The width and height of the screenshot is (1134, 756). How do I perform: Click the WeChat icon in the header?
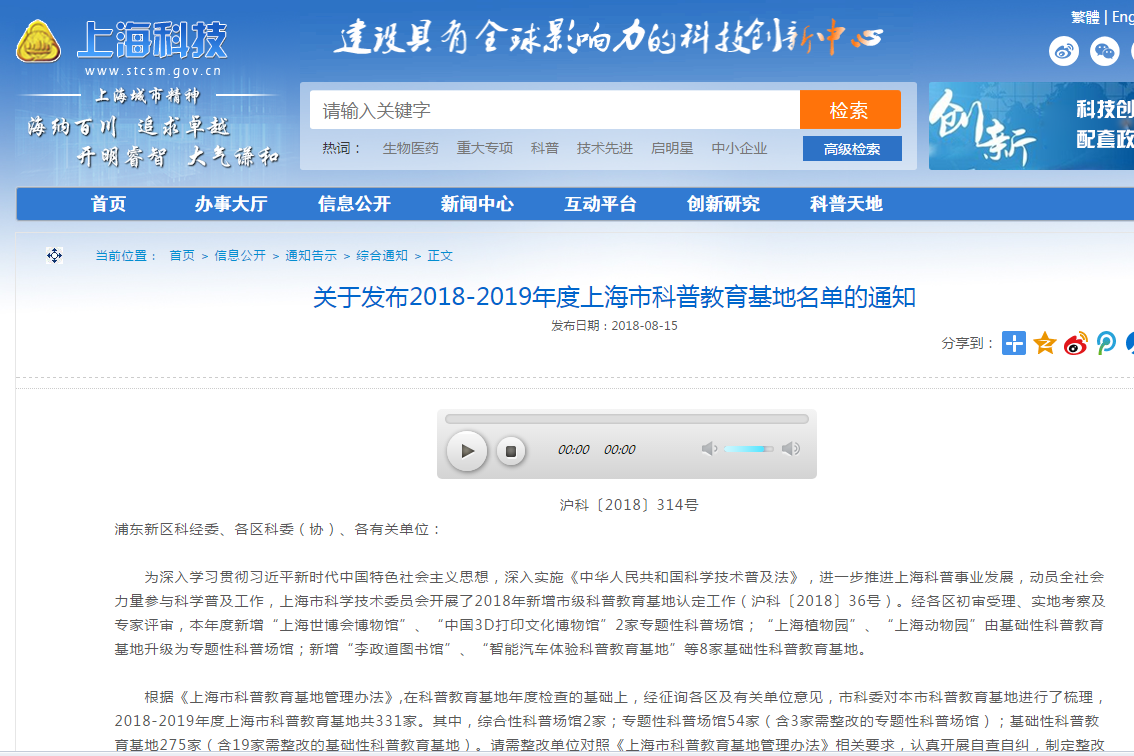tap(1105, 51)
